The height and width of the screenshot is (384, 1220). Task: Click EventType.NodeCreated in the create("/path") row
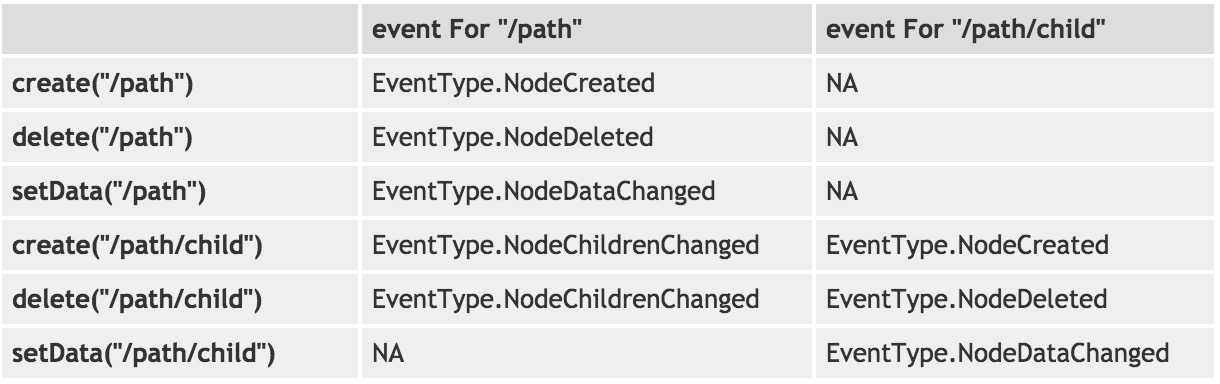pyautogui.click(x=513, y=83)
